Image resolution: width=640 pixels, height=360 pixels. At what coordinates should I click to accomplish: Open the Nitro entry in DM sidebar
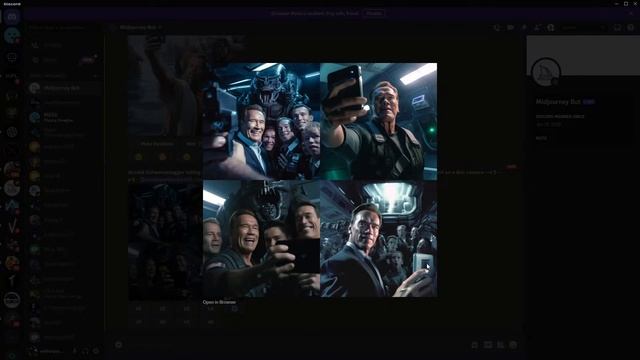click(x=63, y=60)
